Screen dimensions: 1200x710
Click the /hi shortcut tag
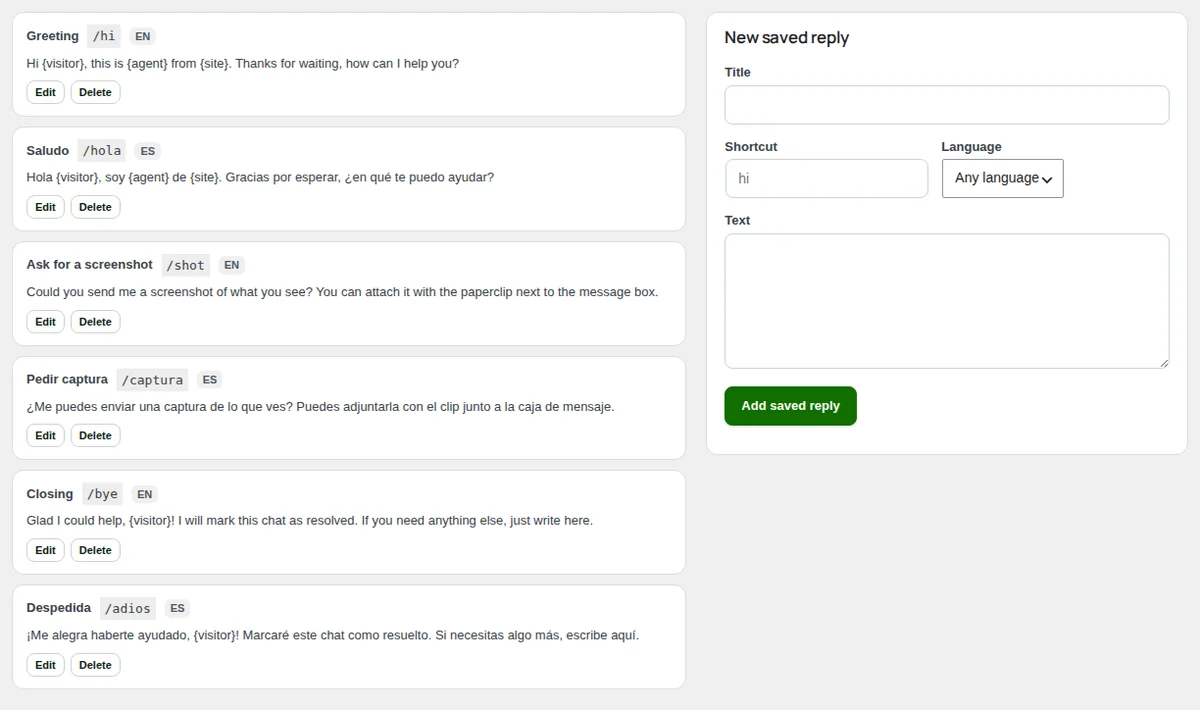(x=104, y=36)
